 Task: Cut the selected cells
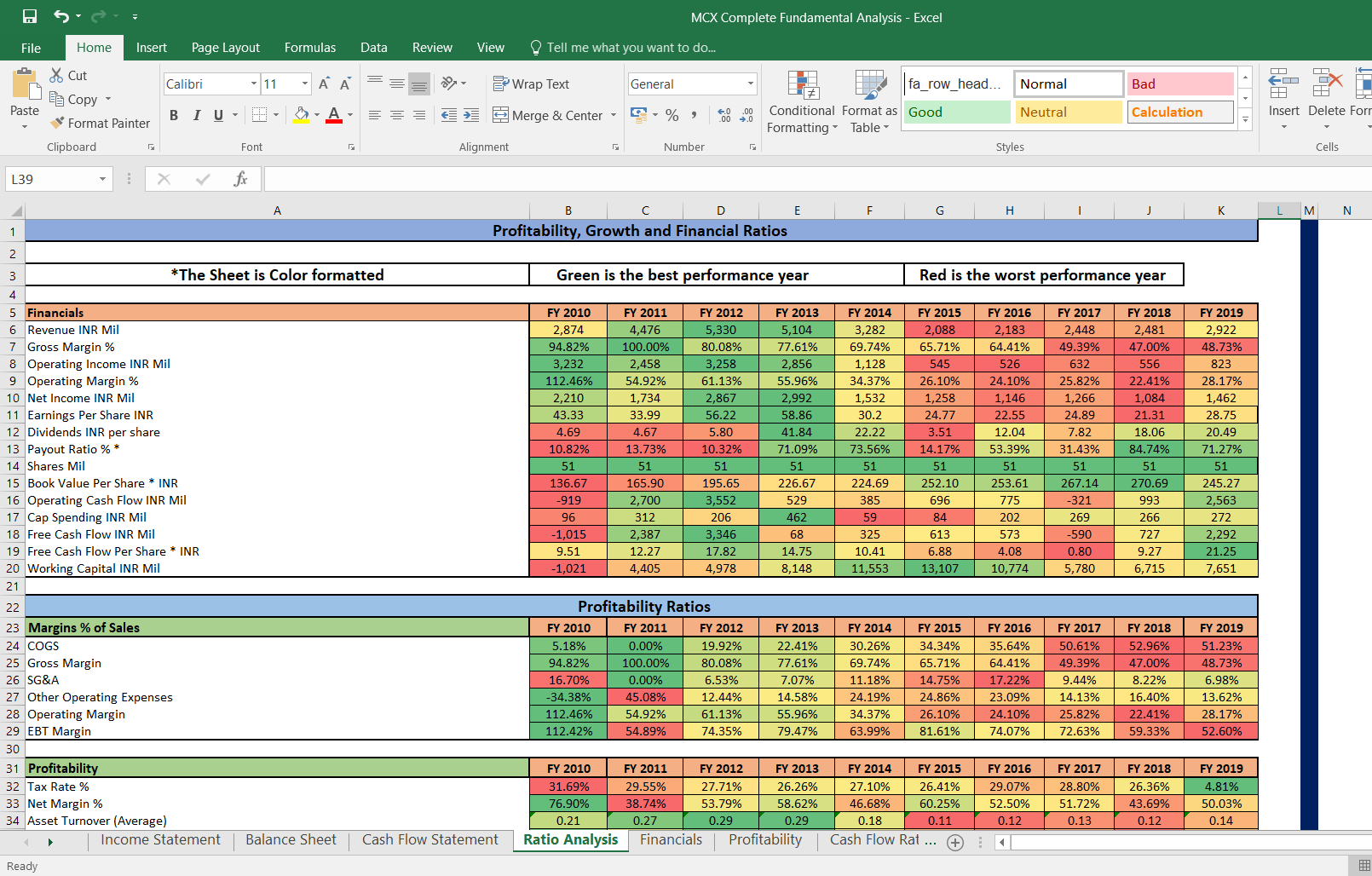pyautogui.click(x=68, y=75)
